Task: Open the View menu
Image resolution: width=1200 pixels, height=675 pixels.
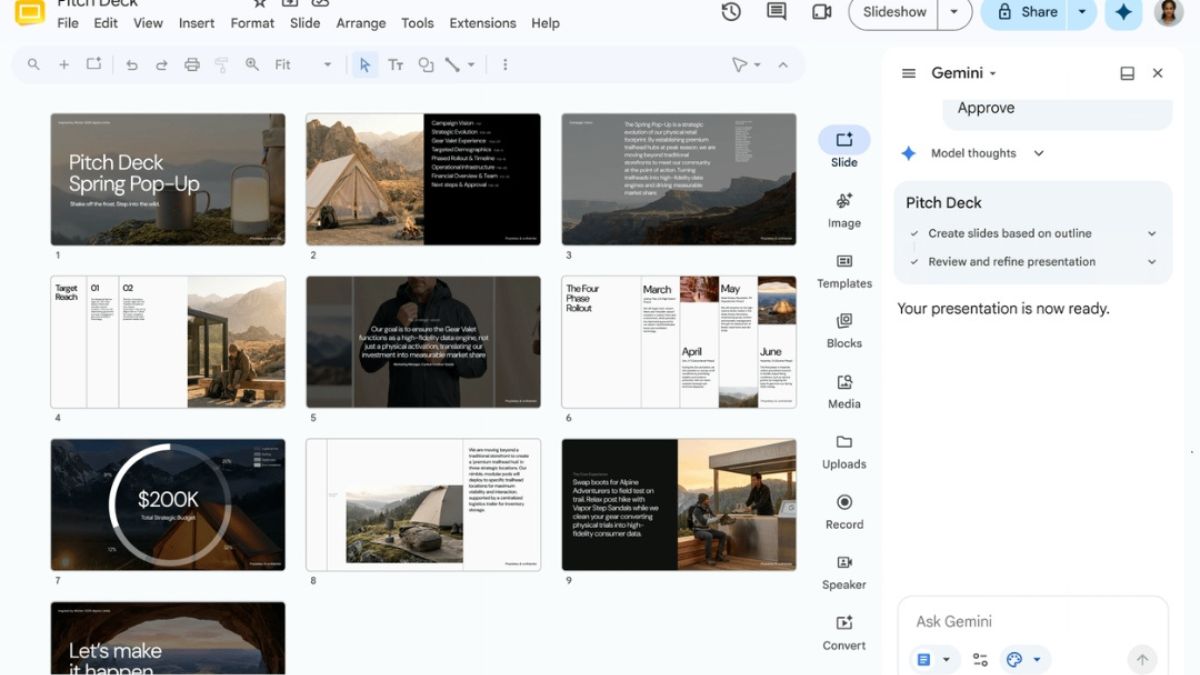Action: tap(148, 23)
